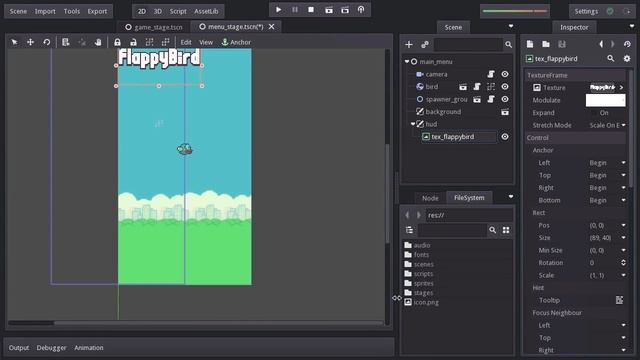Open the Import menu
The width and height of the screenshot is (640, 360).
(45, 11)
